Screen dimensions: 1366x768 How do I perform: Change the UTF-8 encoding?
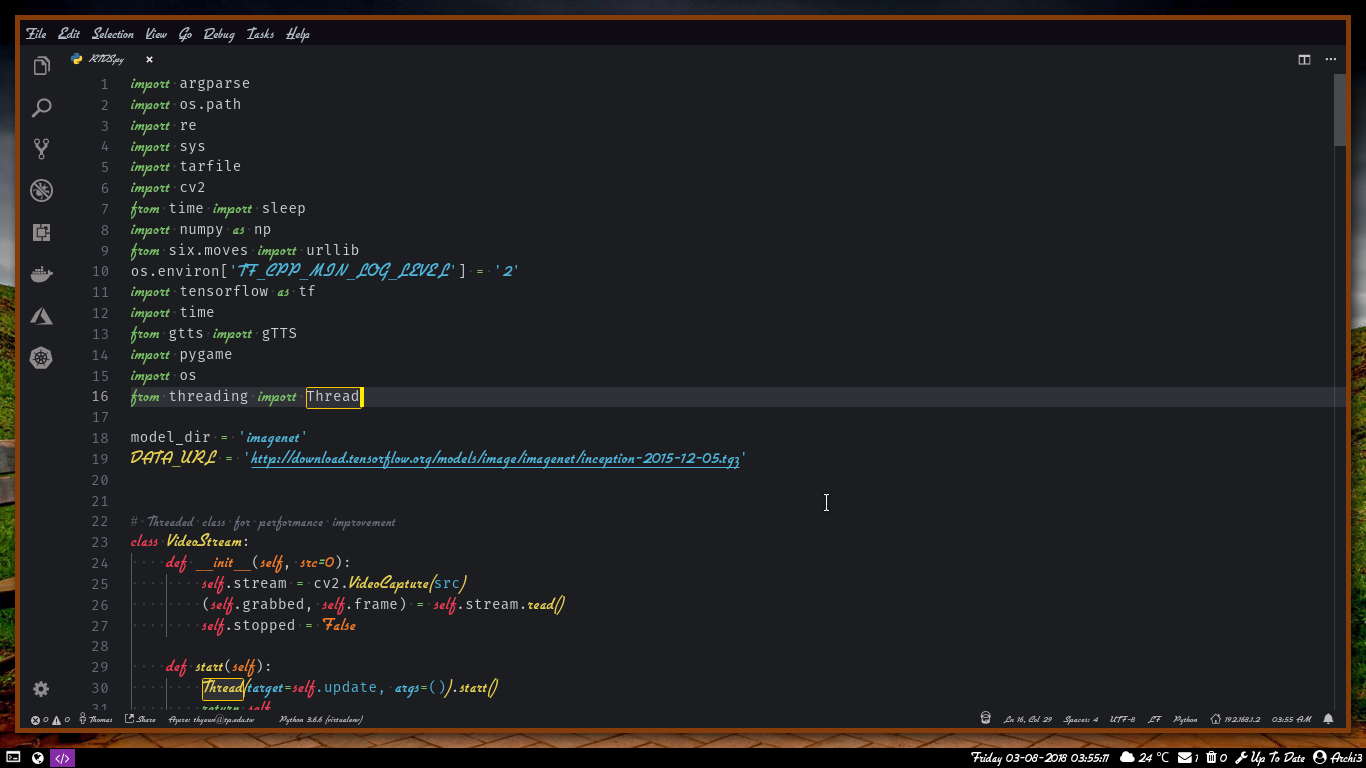(x=1121, y=718)
